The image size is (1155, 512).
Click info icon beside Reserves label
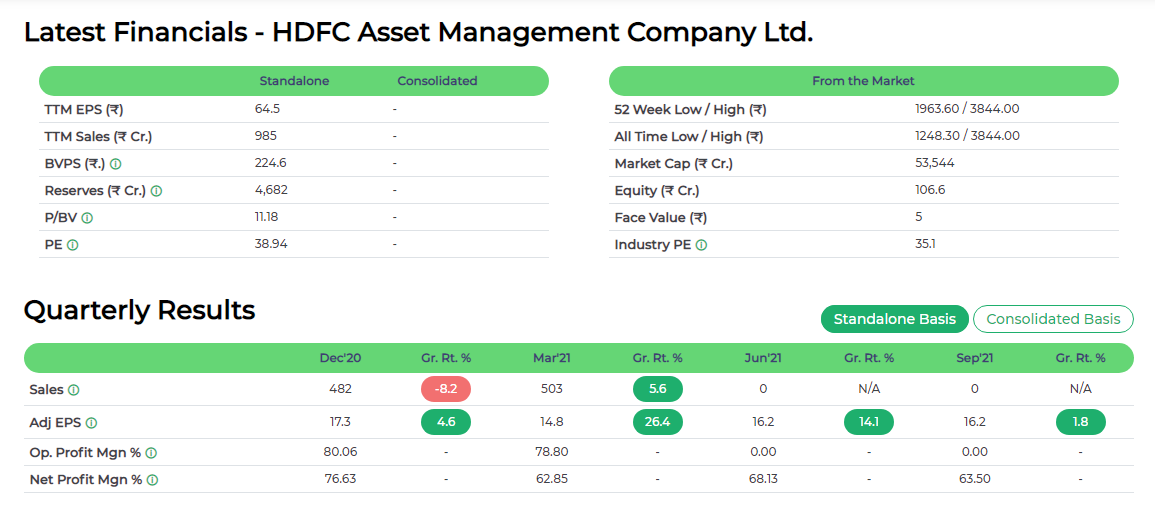coord(156,191)
